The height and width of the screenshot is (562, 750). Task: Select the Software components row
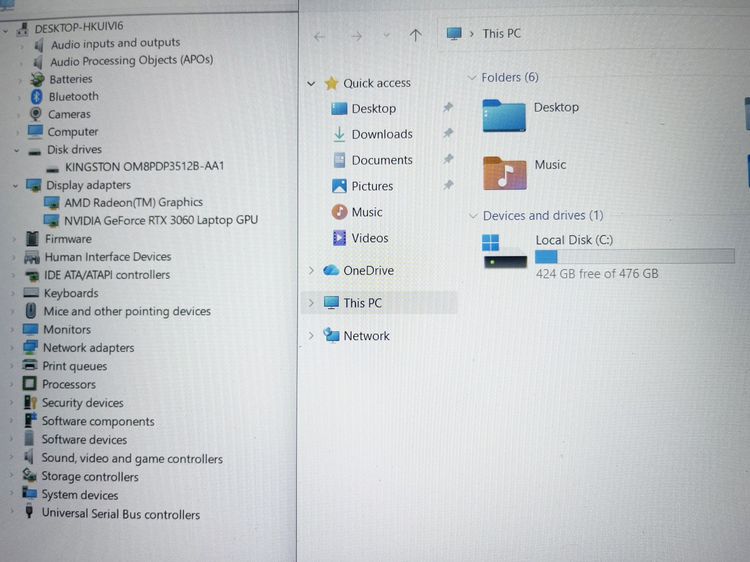[98, 421]
